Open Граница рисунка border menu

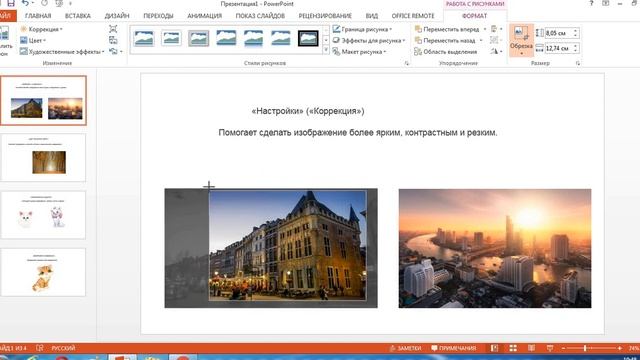(362, 29)
